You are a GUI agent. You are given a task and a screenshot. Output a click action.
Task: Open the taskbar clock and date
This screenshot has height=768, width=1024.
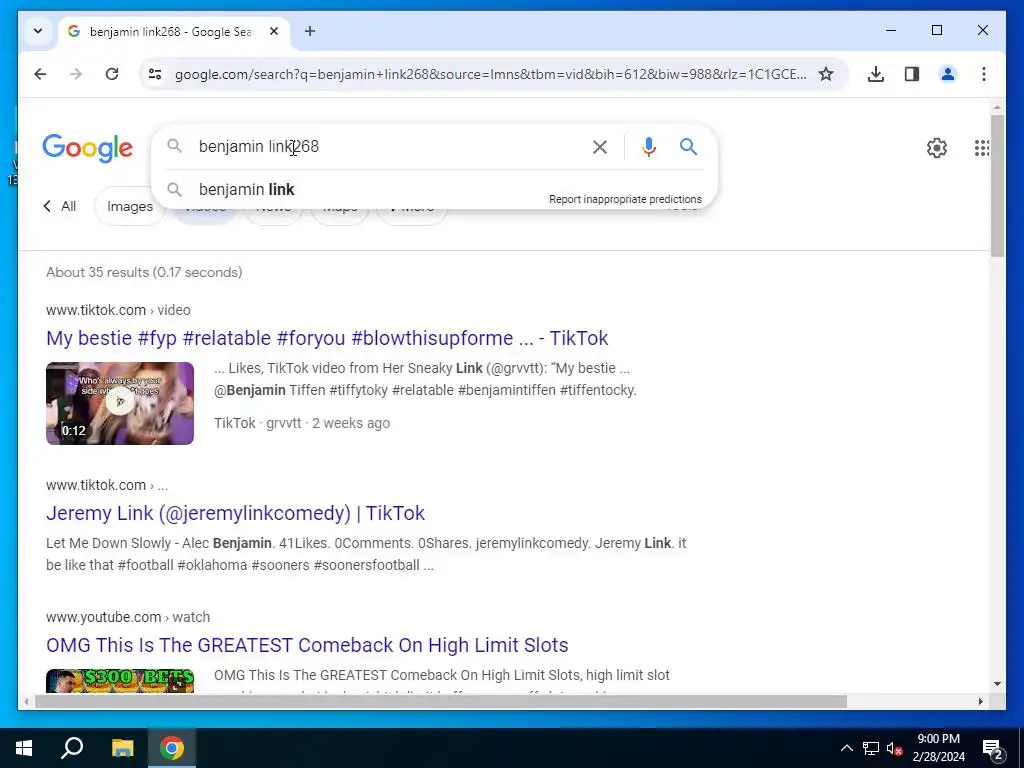click(x=938, y=748)
